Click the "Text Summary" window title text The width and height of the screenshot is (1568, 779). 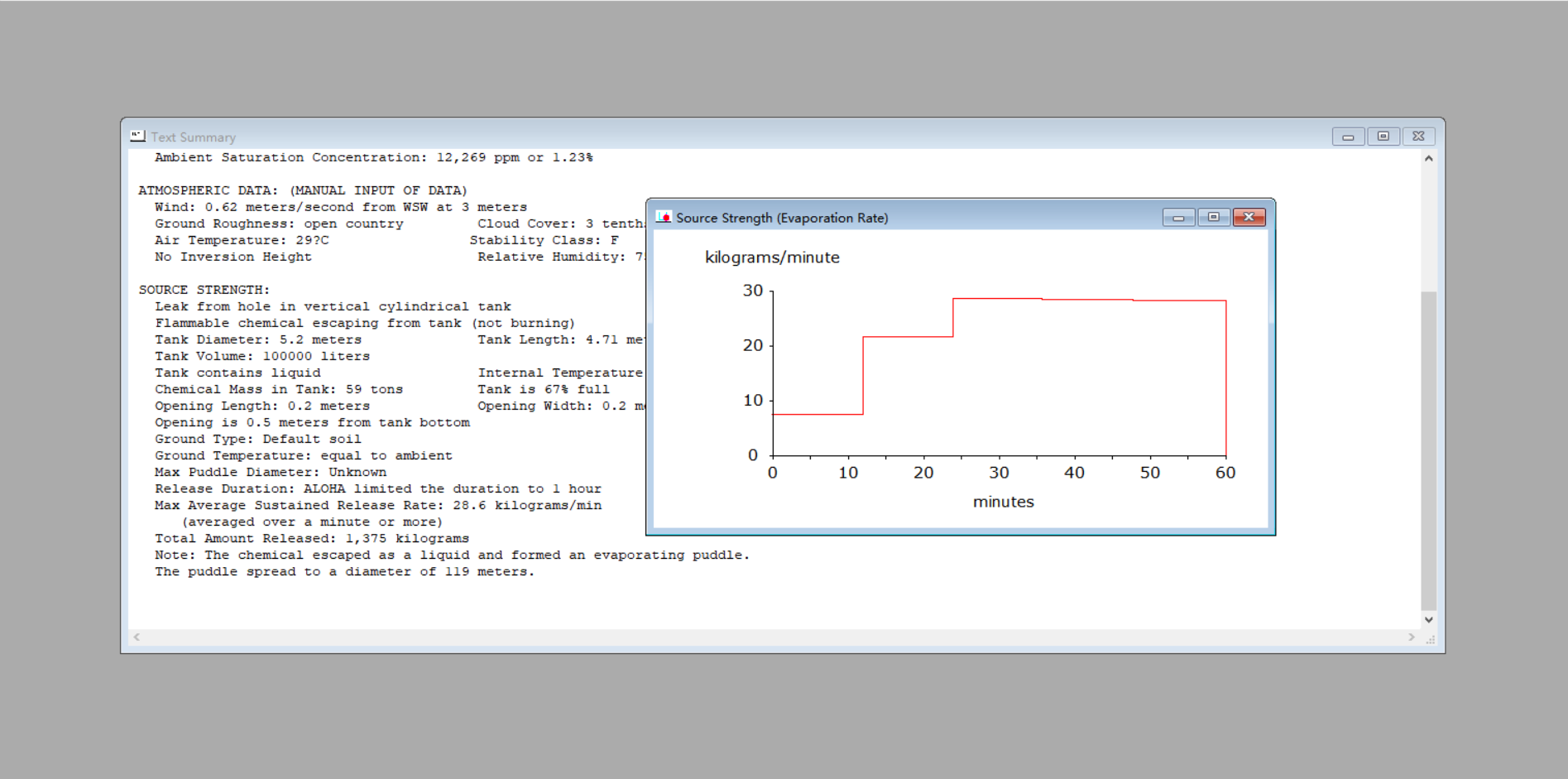pos(193,137)
